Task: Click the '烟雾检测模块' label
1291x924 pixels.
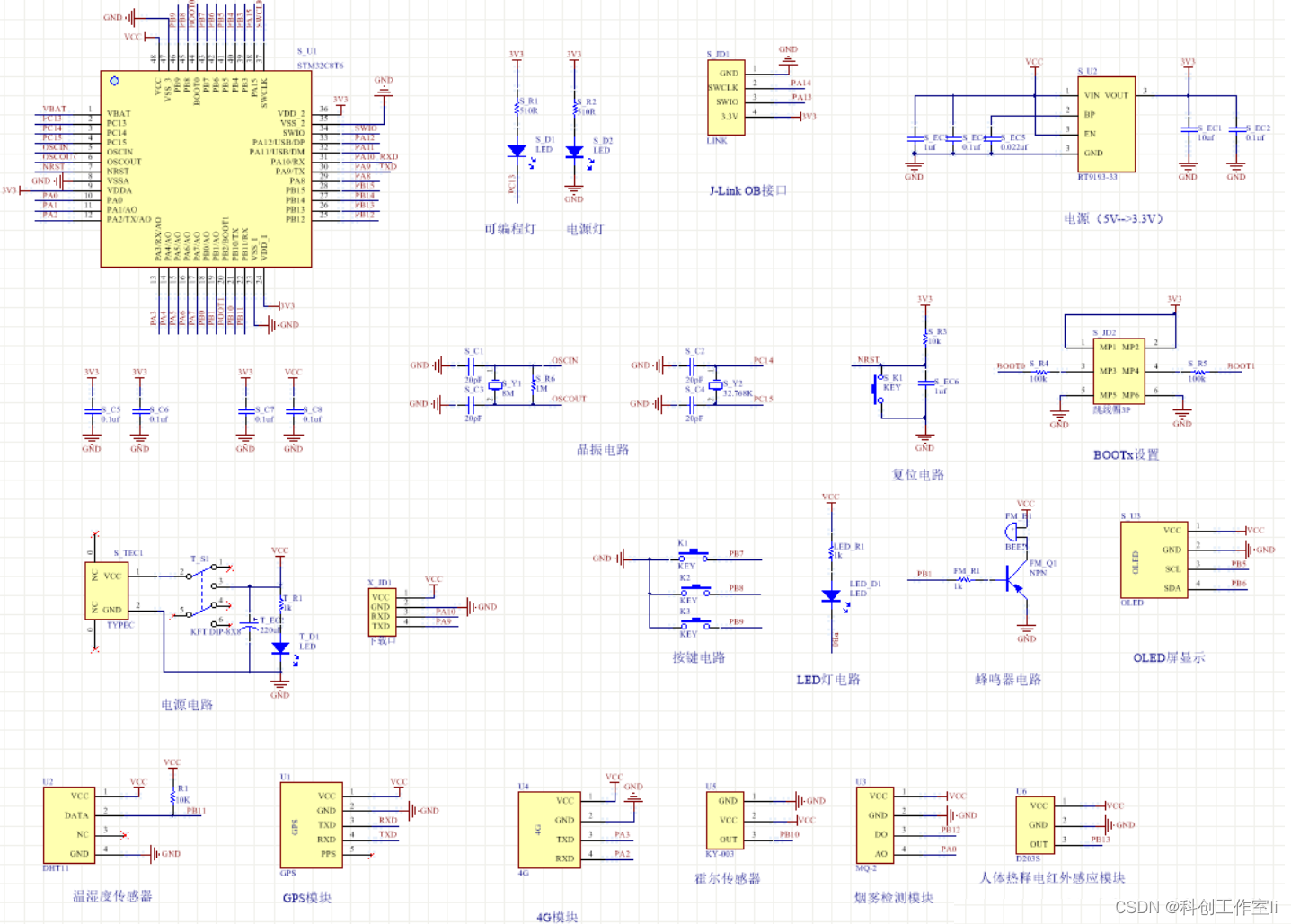Action: [893, 897]
